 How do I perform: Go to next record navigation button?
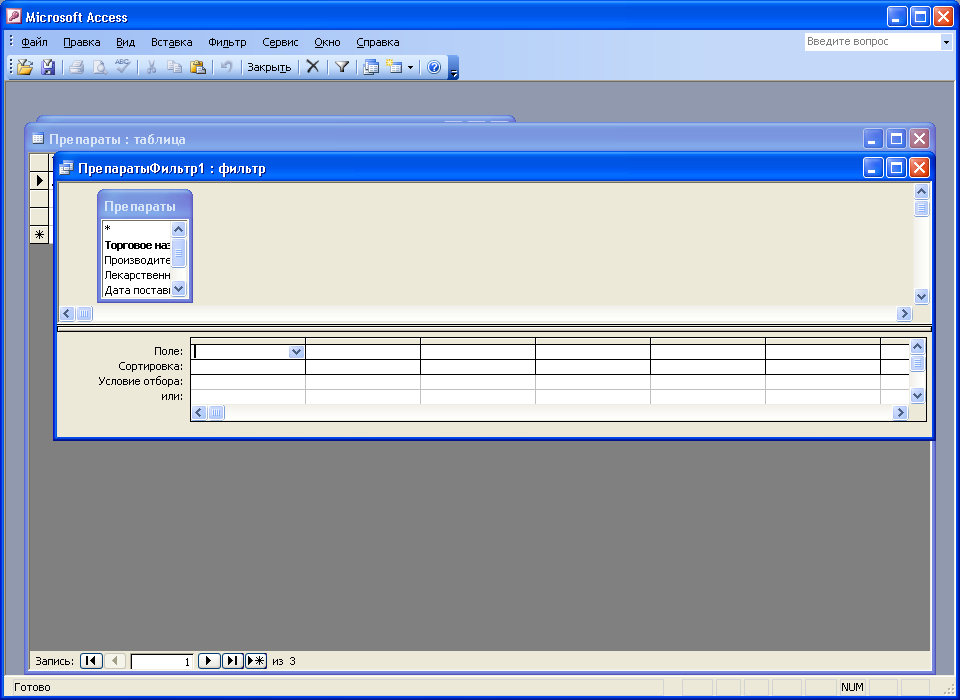tap(209, 661)
